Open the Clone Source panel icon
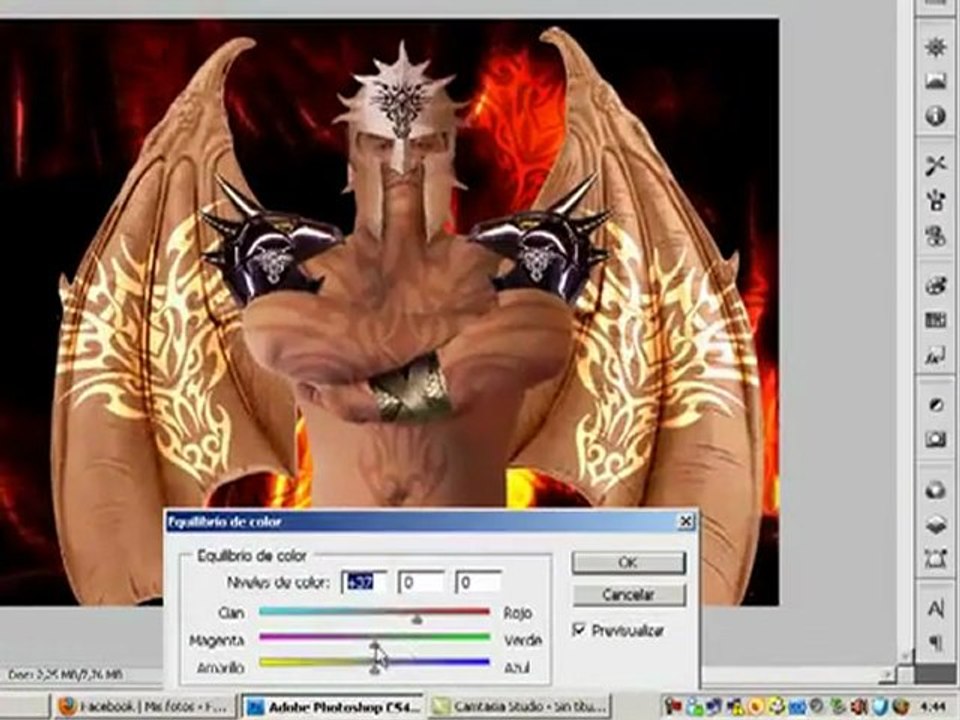Screen dimensions: 960x720 pyautogui.click(x=936, y=236)
